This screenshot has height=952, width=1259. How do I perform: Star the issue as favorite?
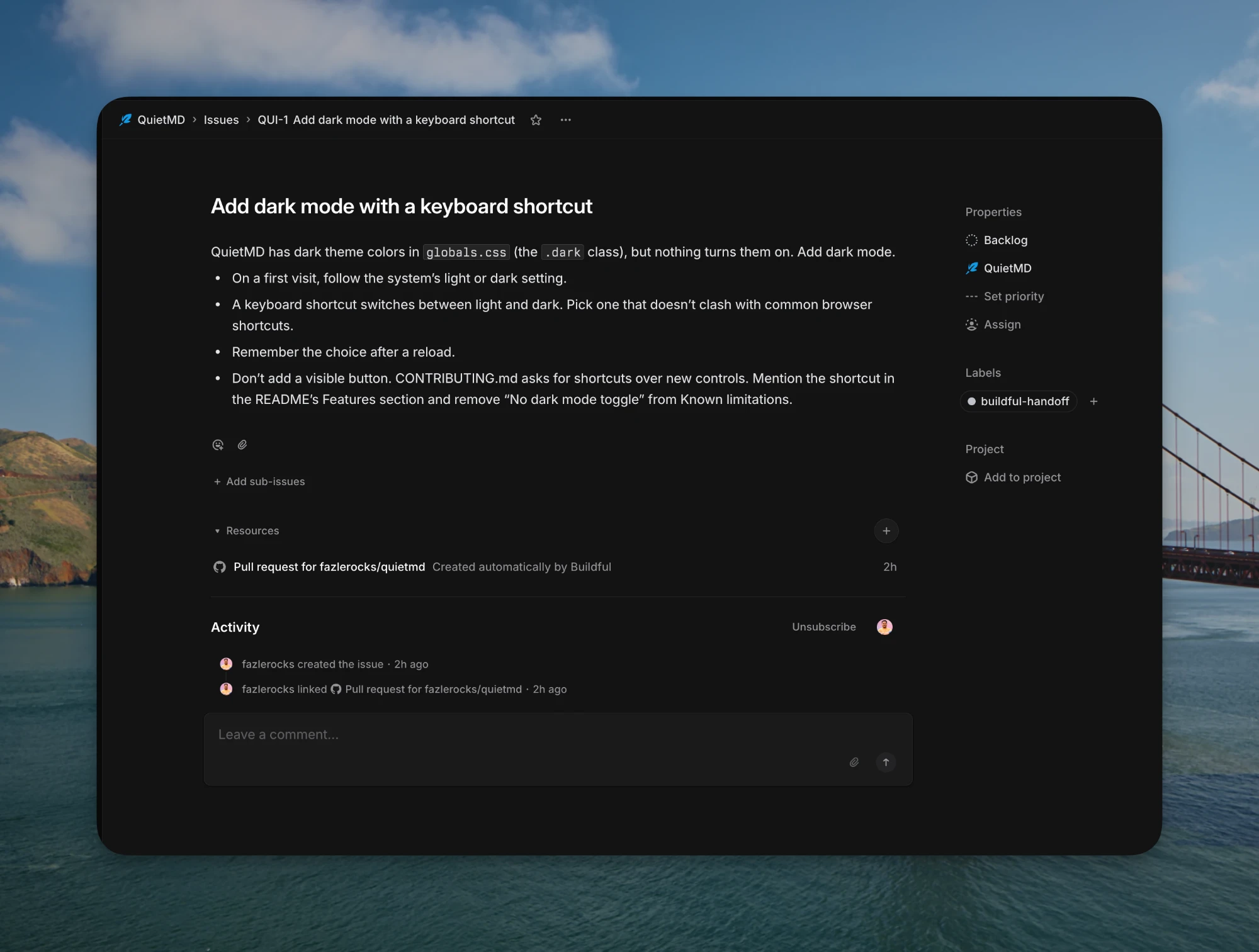point(536,120)
